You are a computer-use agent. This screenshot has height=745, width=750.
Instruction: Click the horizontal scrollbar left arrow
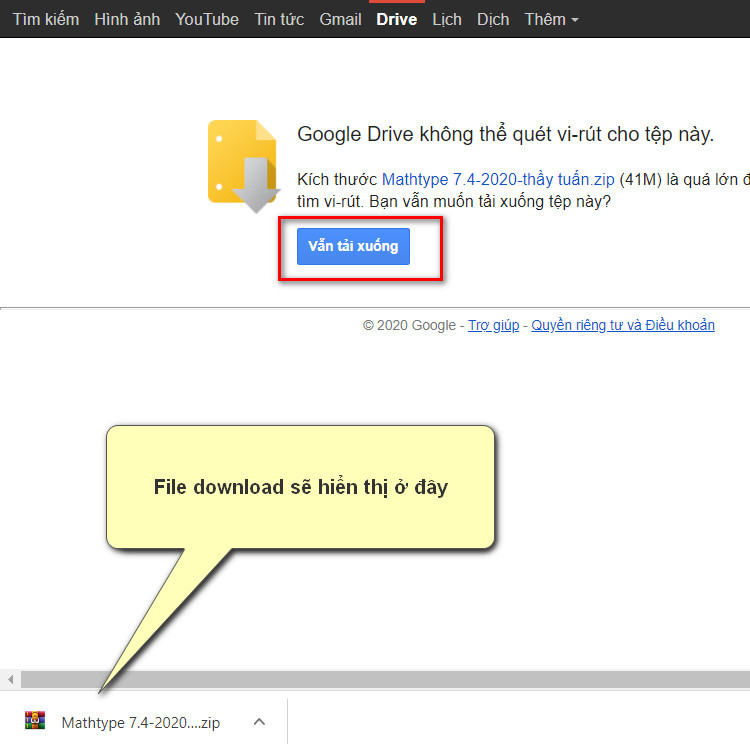(x=10, y=679)
